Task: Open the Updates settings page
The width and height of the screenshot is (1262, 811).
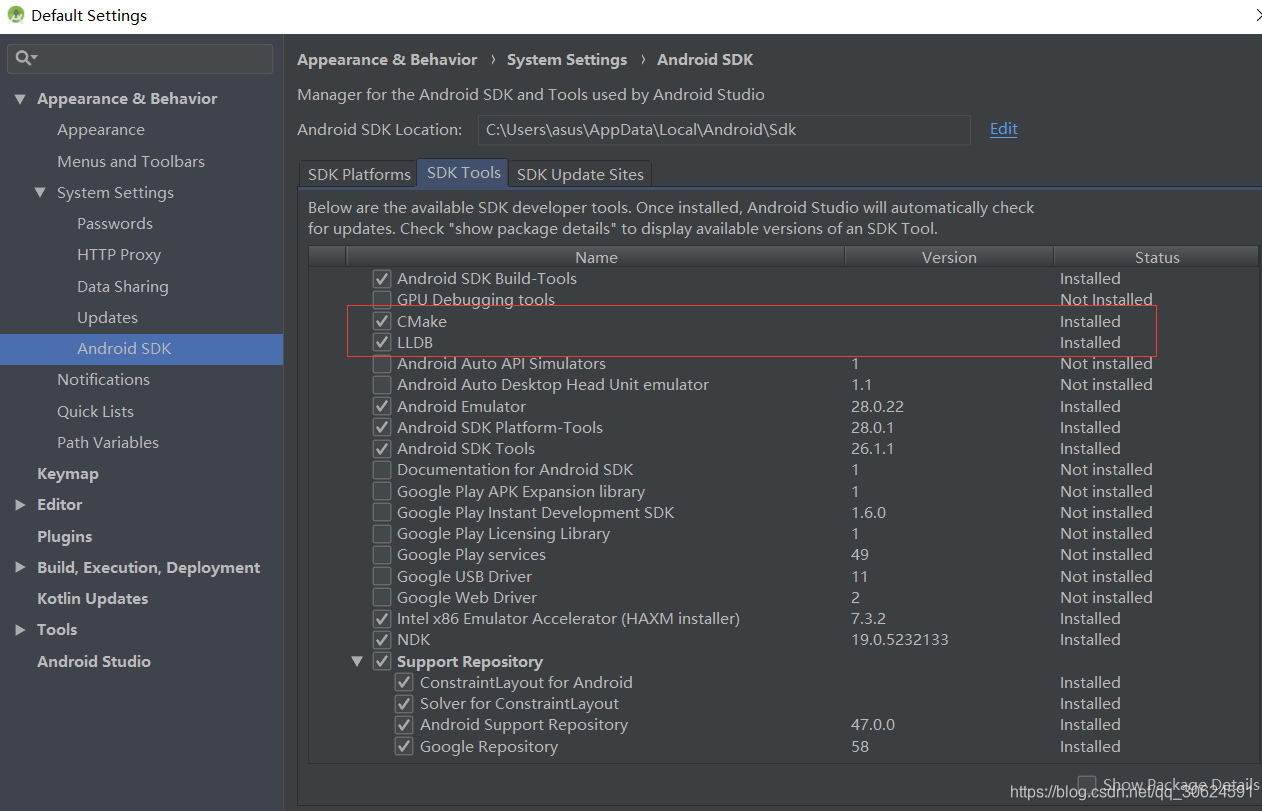Action: click(x=108, y=318)
